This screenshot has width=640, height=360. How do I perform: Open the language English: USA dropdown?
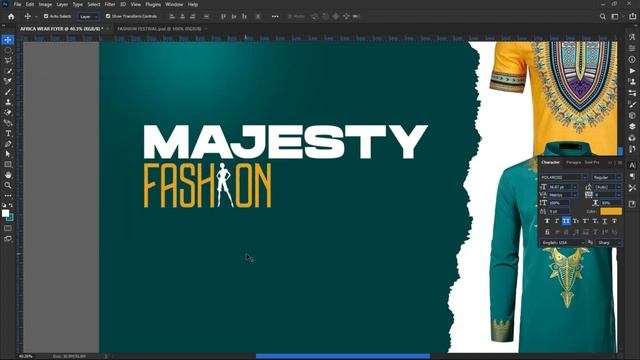(x=563, y=242)
